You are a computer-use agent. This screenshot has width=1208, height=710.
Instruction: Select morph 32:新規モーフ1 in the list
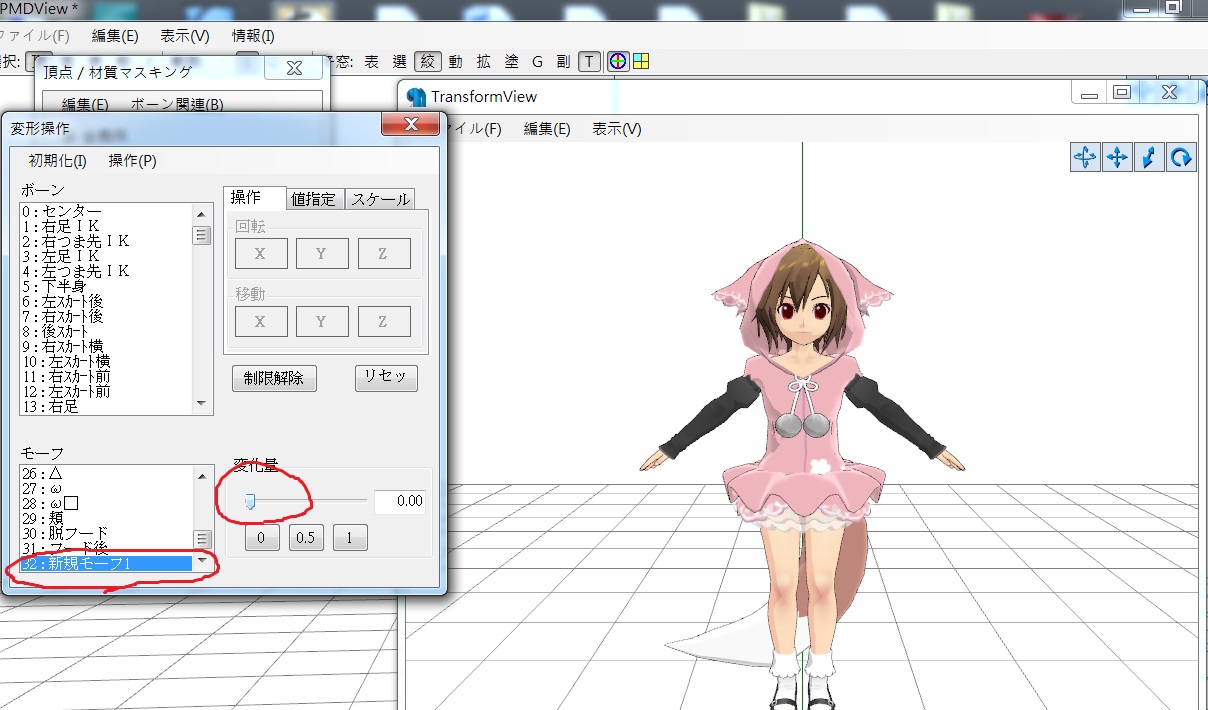tap(105, 564)
